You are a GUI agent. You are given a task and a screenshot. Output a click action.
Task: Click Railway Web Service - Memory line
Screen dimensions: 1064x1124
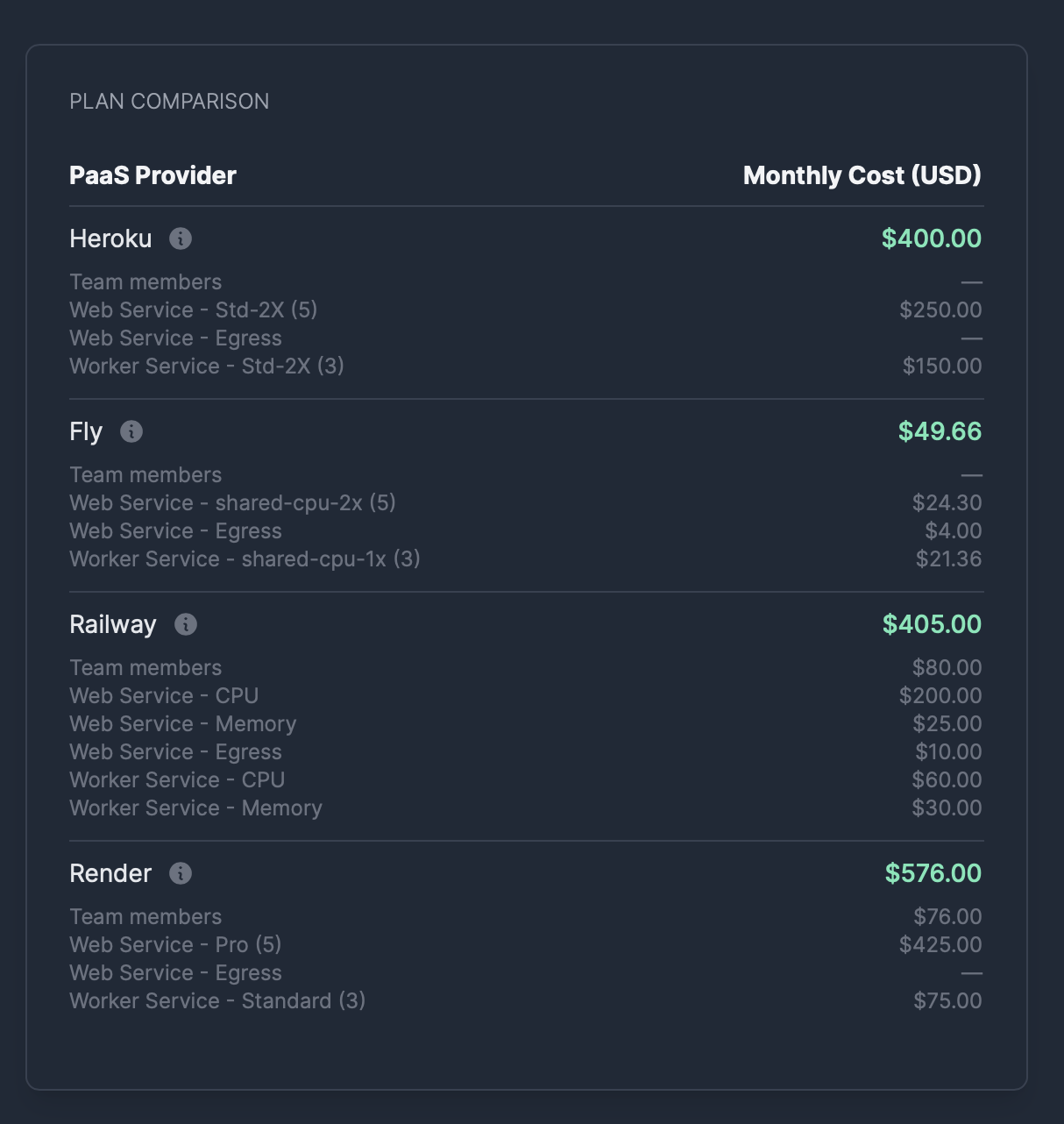click(526, 724)
